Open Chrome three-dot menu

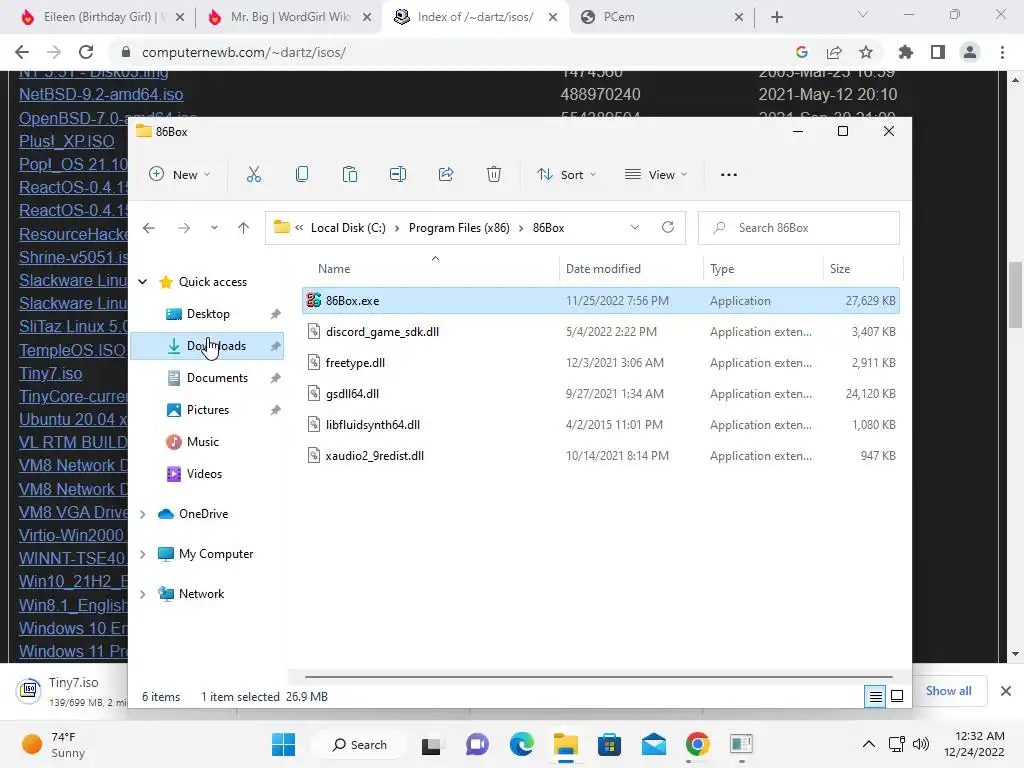(x=1002, y=52)
